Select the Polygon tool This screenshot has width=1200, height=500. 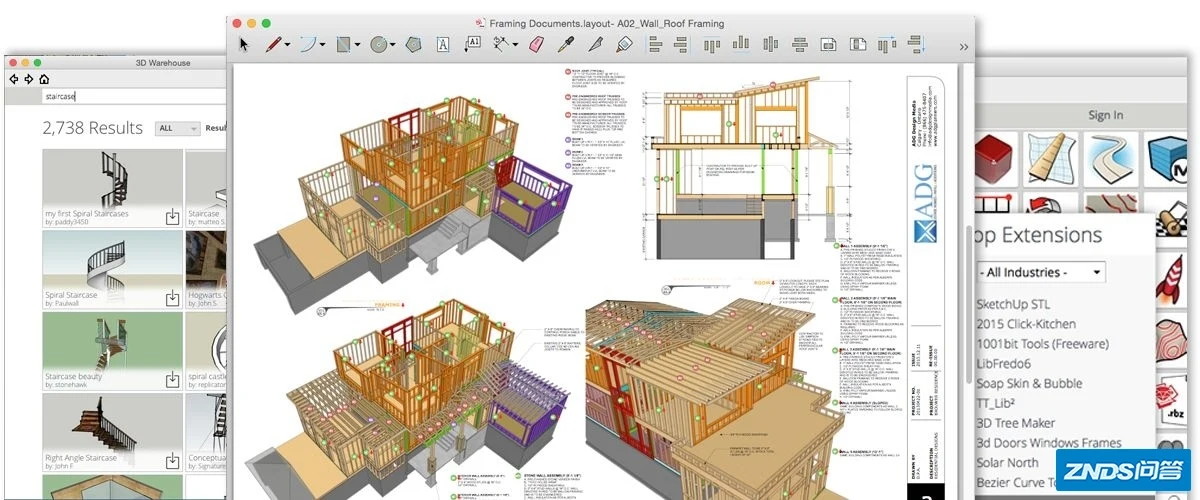[x=414, y=44]
